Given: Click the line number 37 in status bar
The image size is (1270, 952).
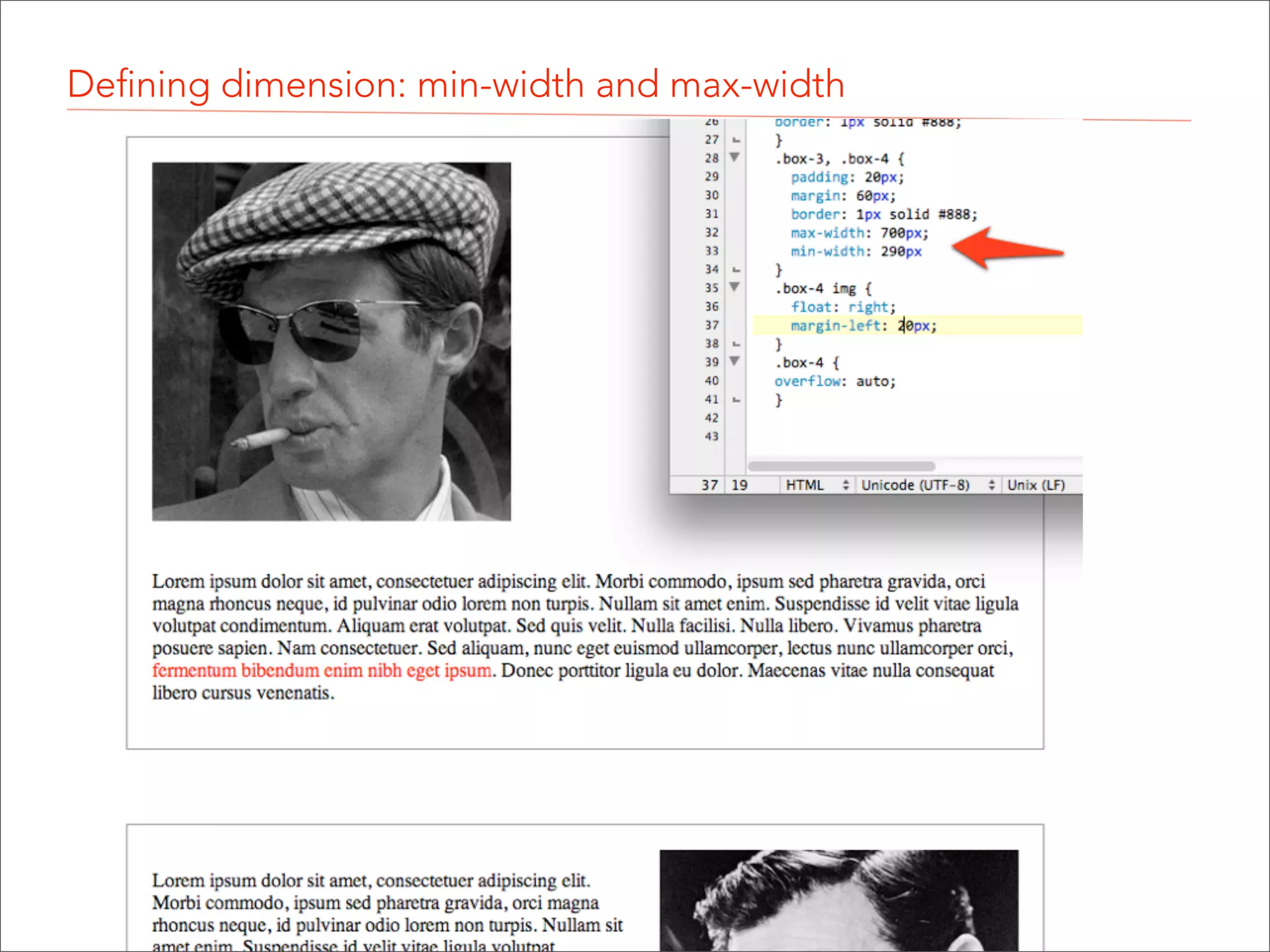Looking at the screenshot, I should pyautogui.click(x=709, y=485).
